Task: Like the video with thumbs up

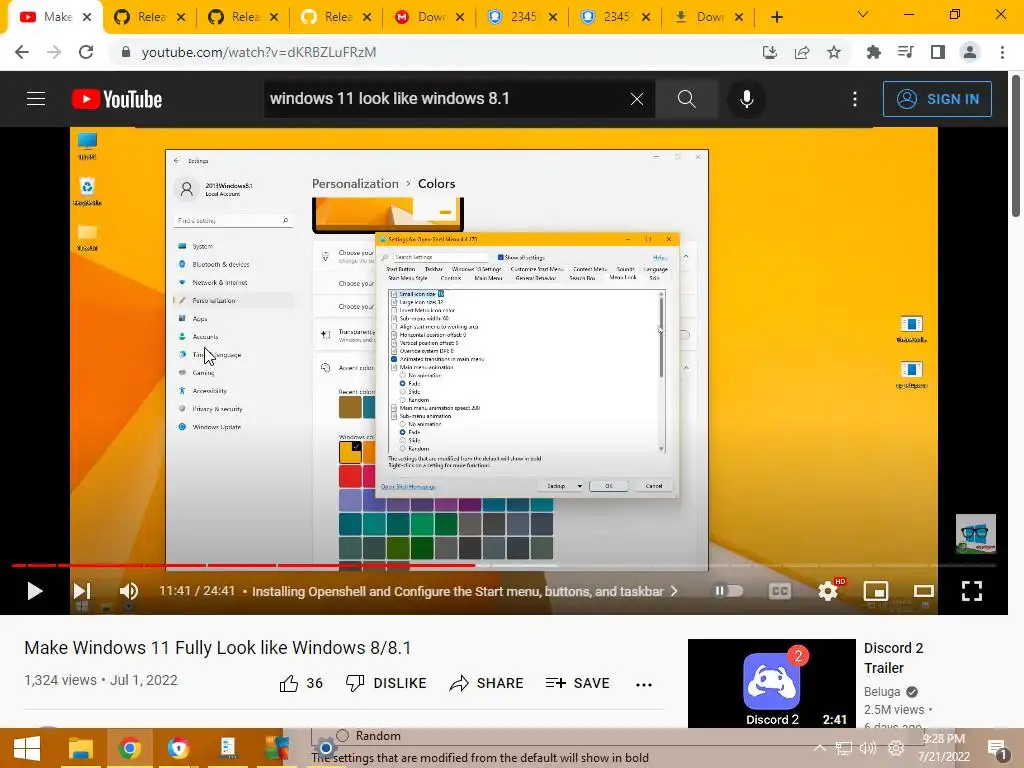Action: click(301, 683)
